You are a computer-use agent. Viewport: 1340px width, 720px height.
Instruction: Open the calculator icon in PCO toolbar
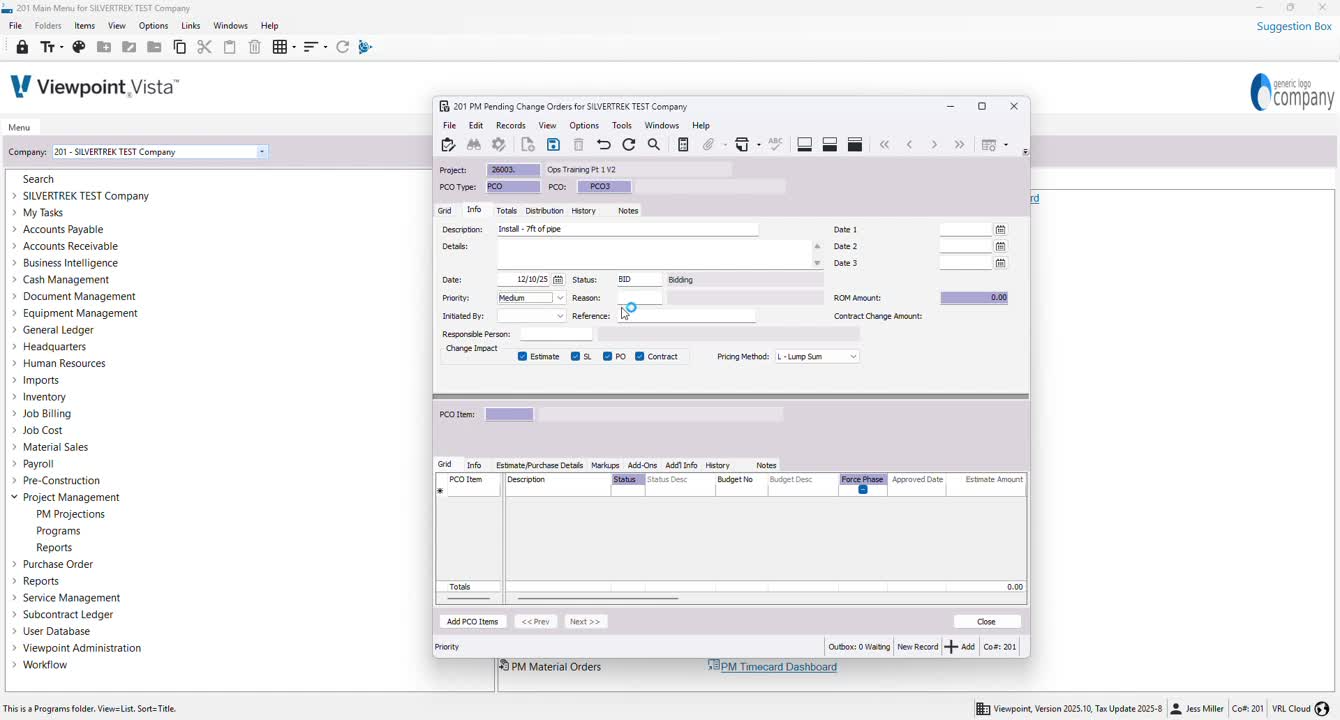683,145
